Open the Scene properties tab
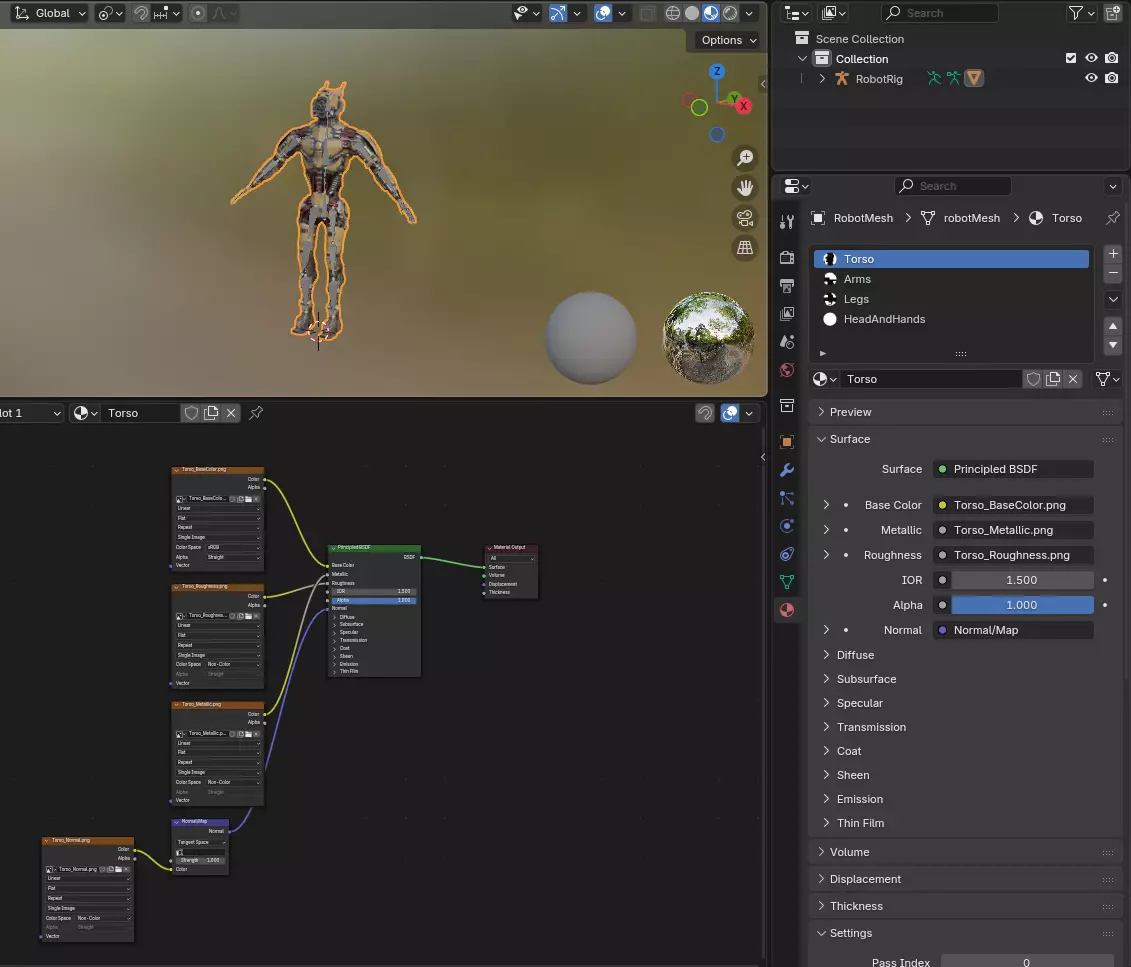The image size is (1131, 967). click(787, 342)
